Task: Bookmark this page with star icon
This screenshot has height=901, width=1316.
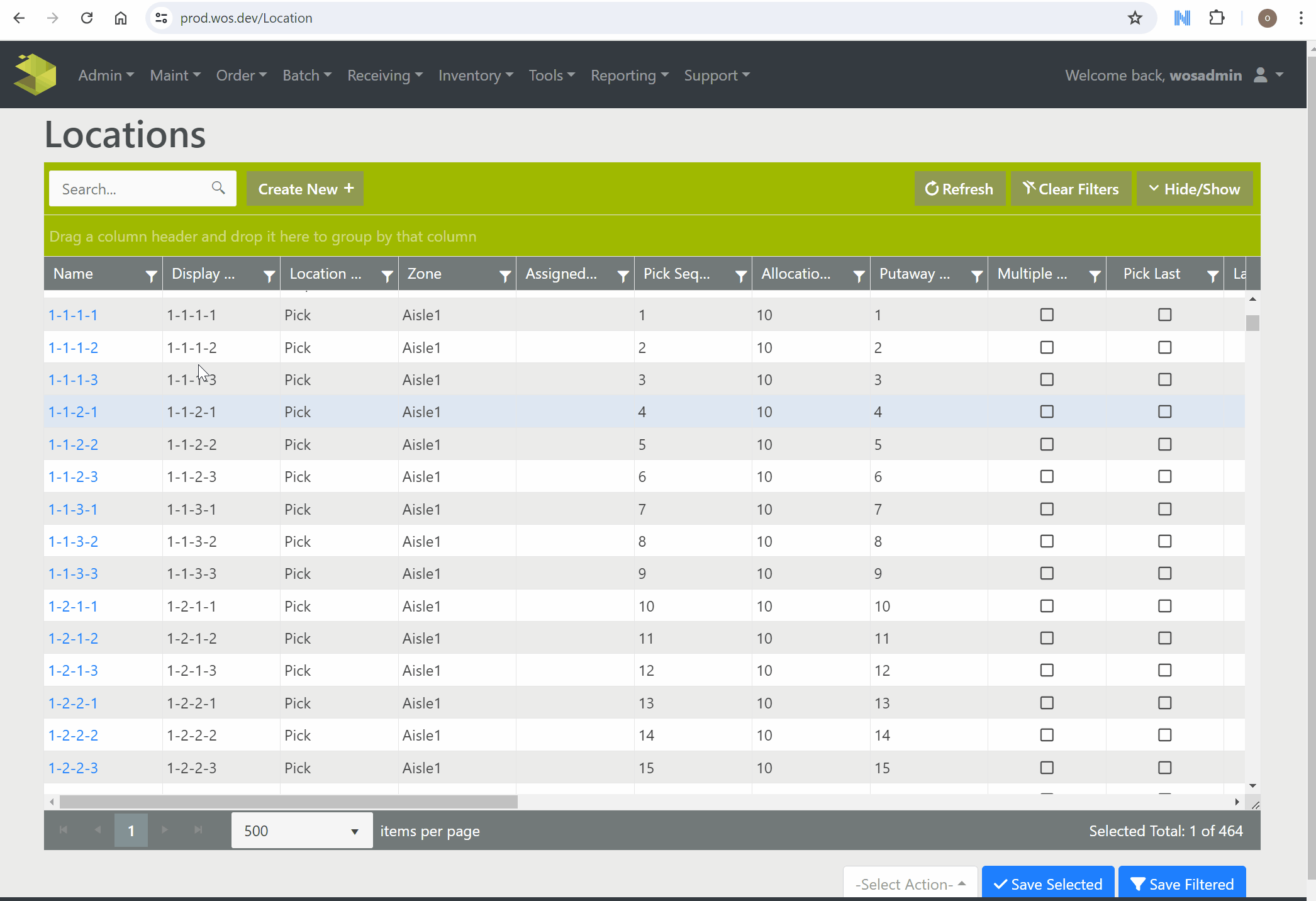Action: click(x=1135, y=18)
